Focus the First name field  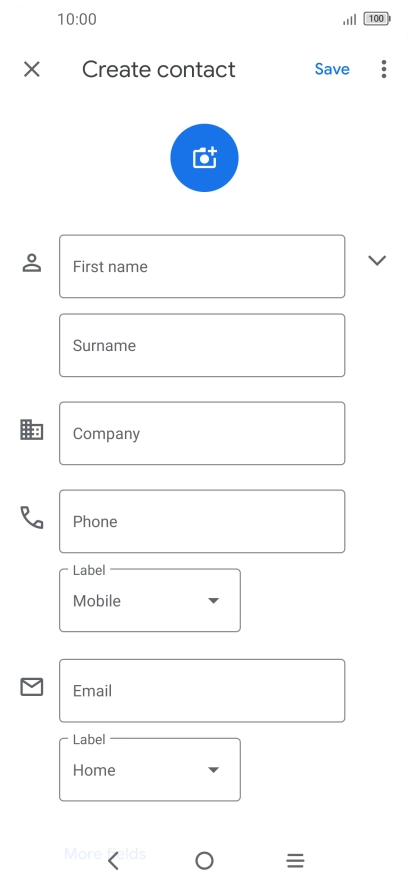pyautogui.click(x=202, y=266)
